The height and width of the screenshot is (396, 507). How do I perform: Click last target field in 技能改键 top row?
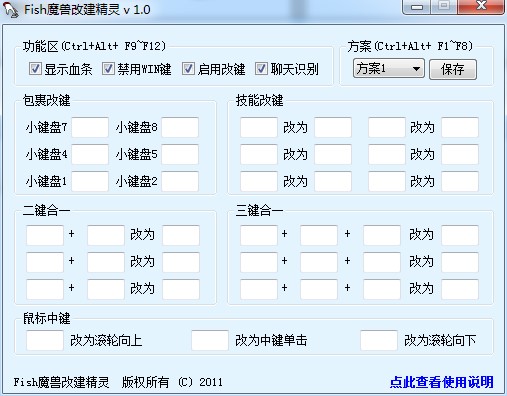click(460, 127)
